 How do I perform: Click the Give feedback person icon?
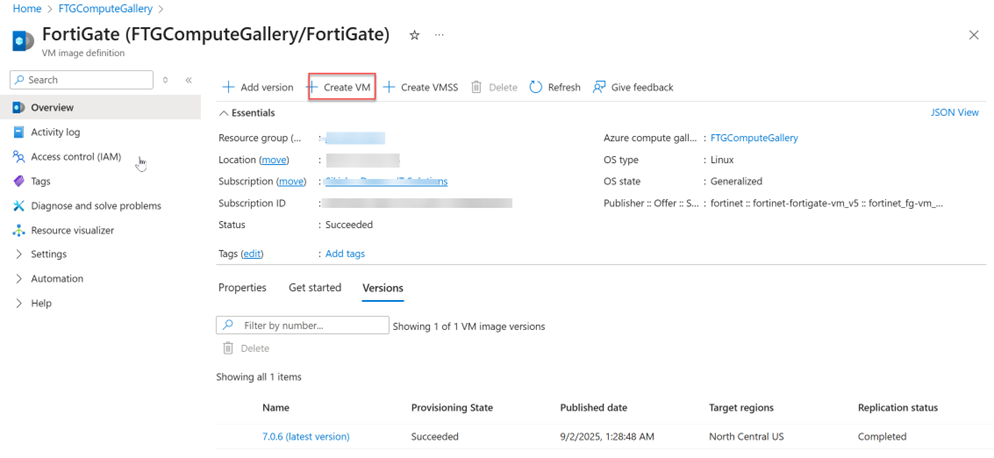(599, 87)
